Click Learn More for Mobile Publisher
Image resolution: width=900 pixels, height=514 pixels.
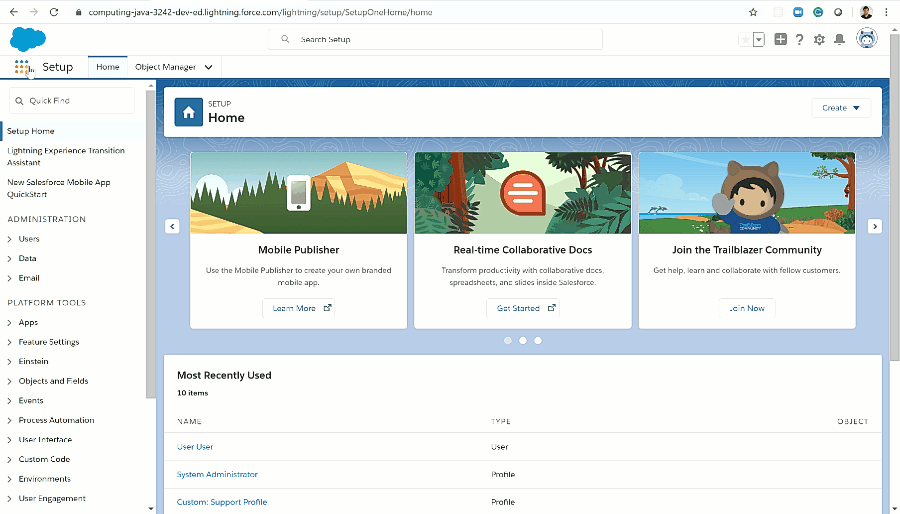click(x=298, y=308)
